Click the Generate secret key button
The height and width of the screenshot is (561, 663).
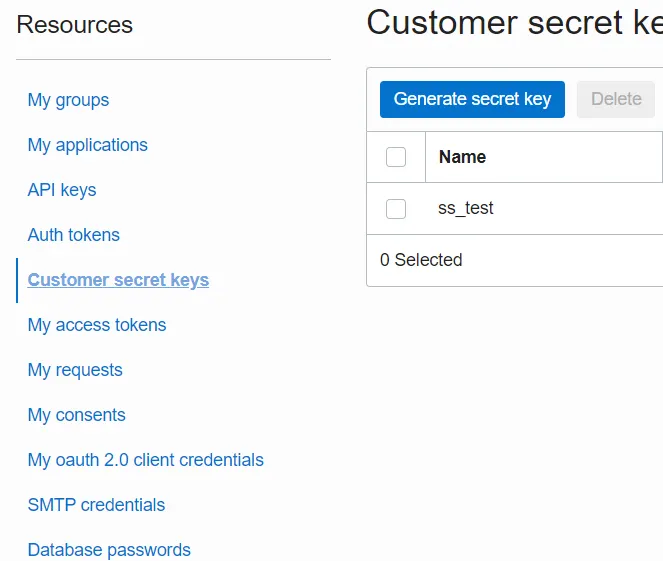pos(472,99)
